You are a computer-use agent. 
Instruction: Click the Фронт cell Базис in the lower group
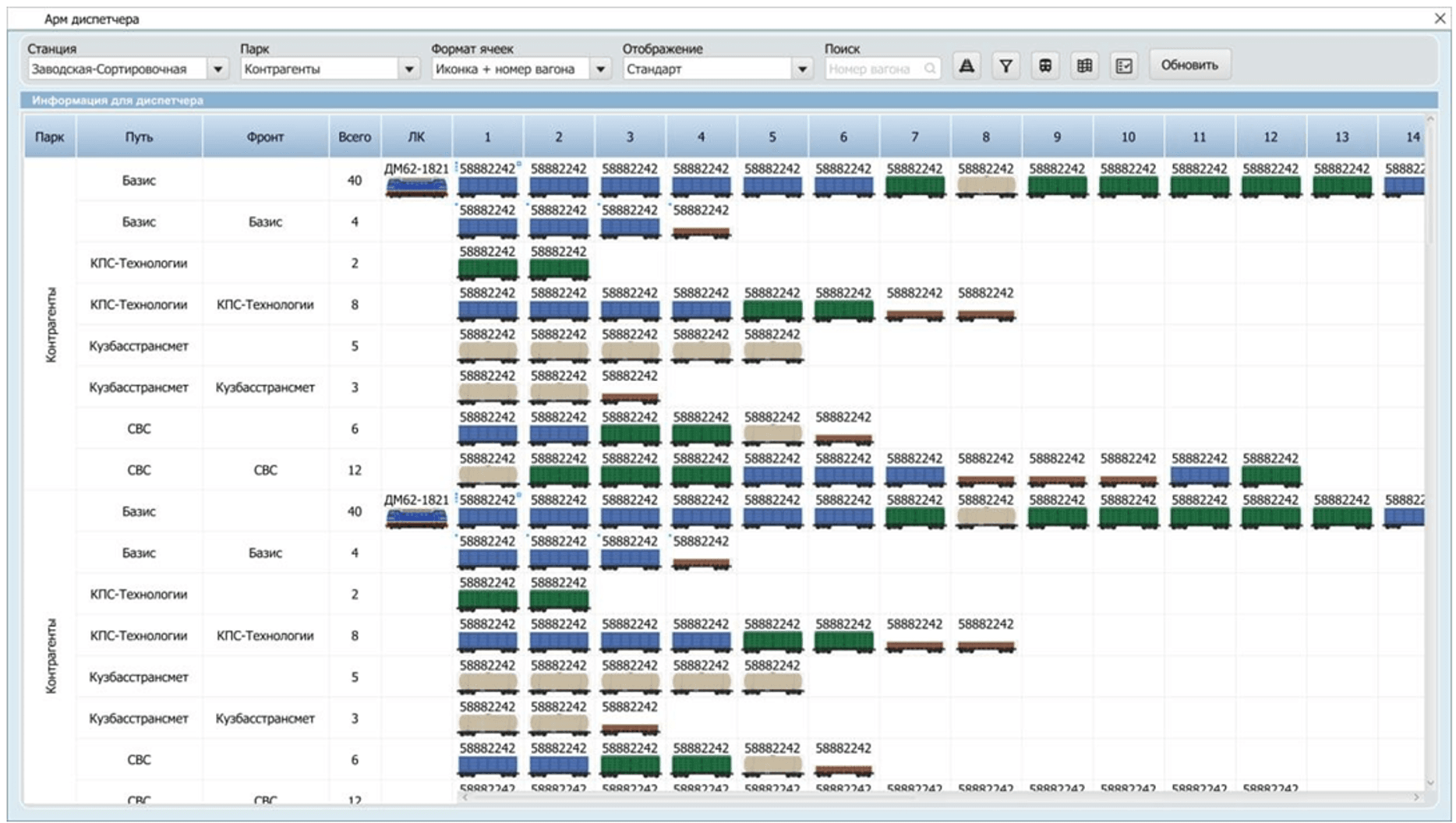[x=265, y=553]
